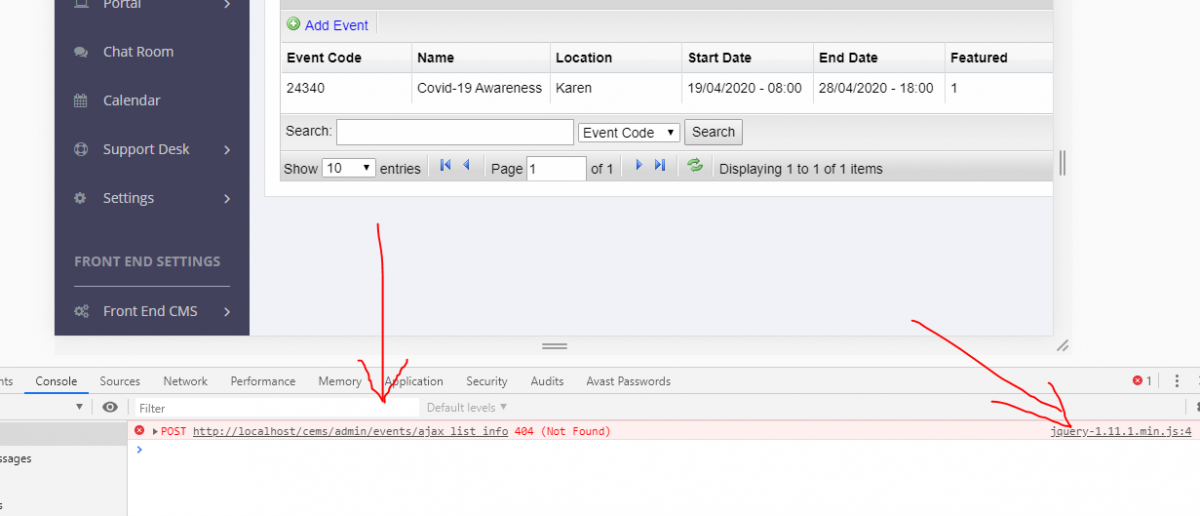Click the vertical resize grip right of grid

pyautogui.click(x=1062, y=163)
